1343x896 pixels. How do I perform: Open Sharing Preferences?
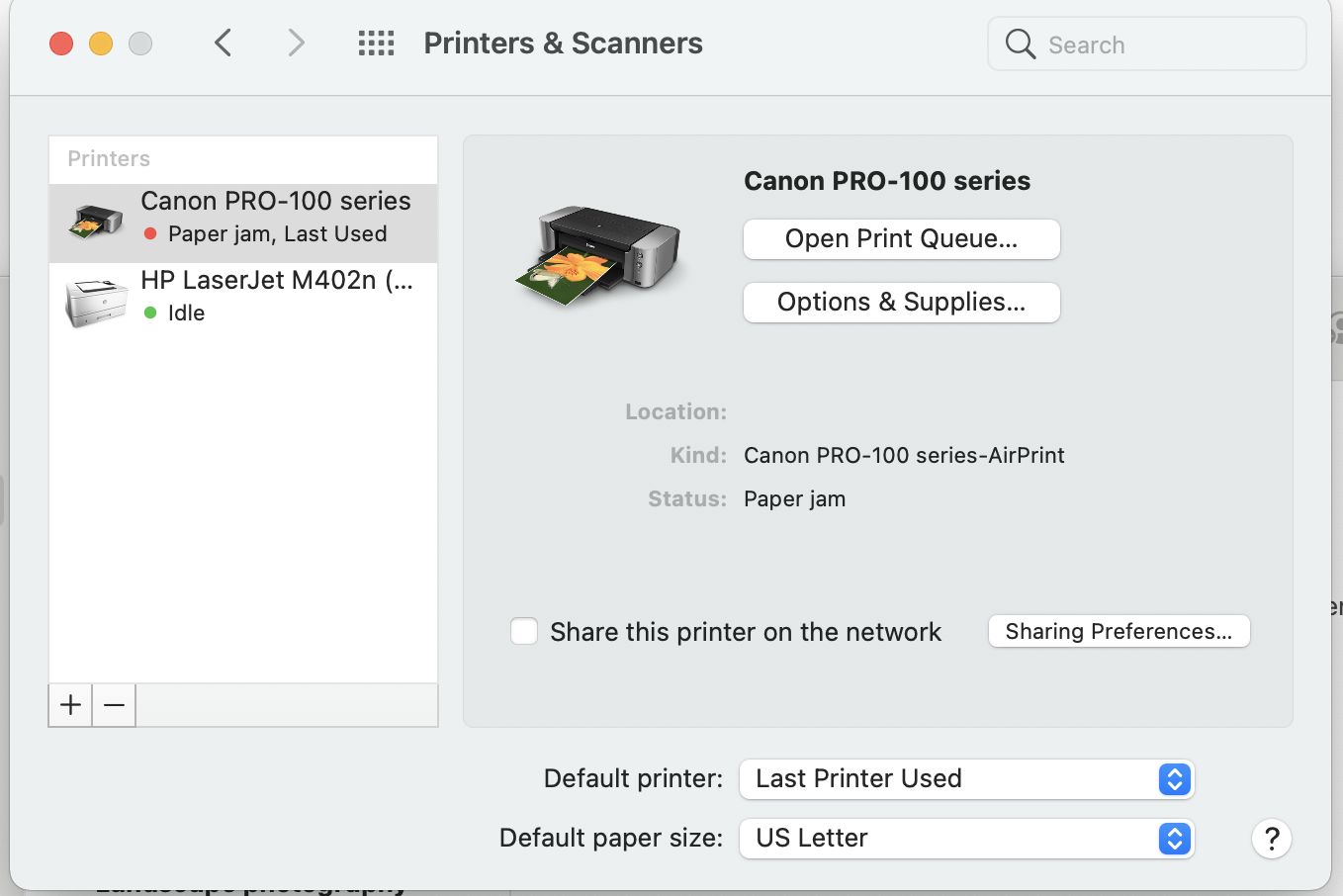point(1119,631)
